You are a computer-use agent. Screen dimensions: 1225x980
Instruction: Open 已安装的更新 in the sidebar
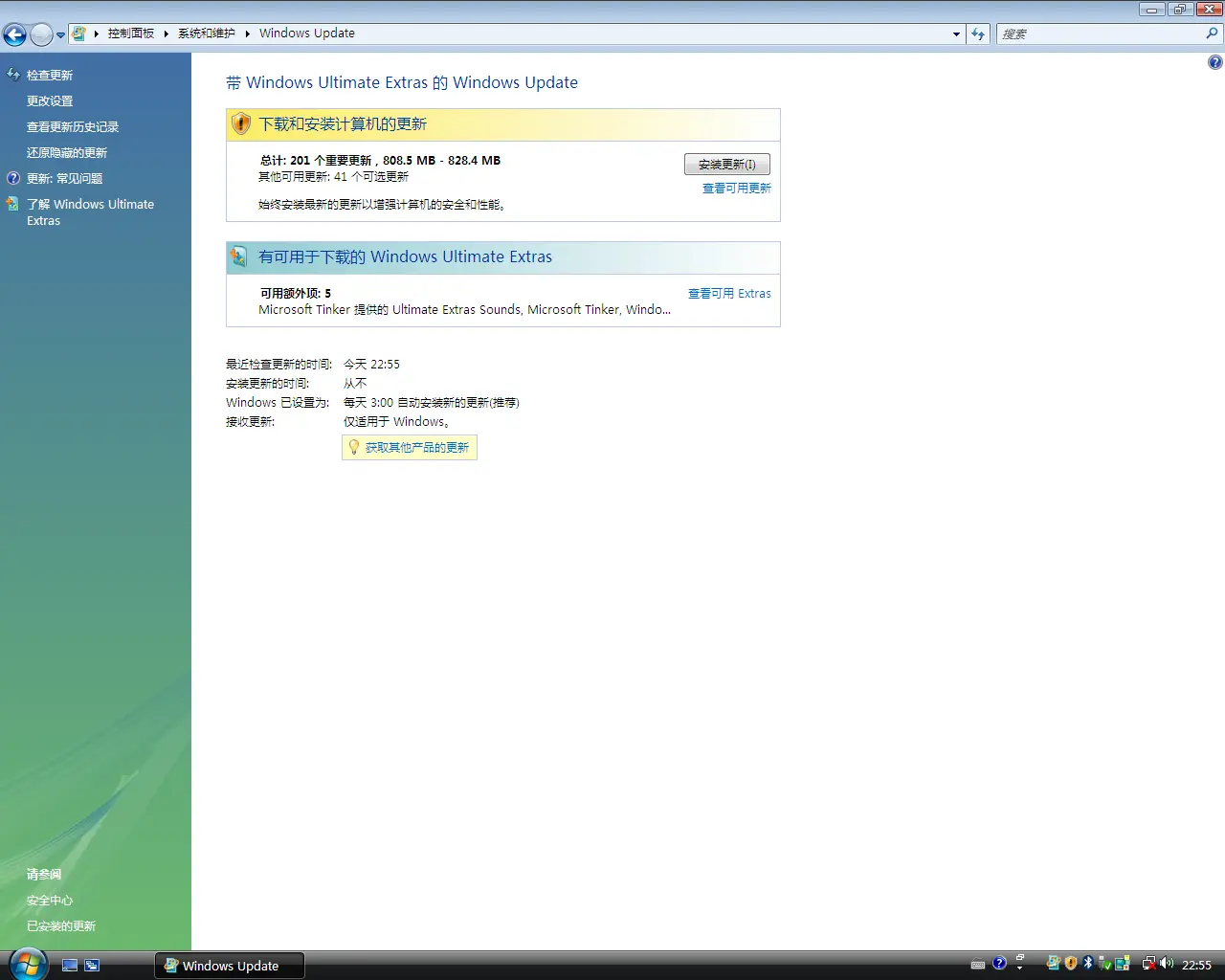click(61, 925)
